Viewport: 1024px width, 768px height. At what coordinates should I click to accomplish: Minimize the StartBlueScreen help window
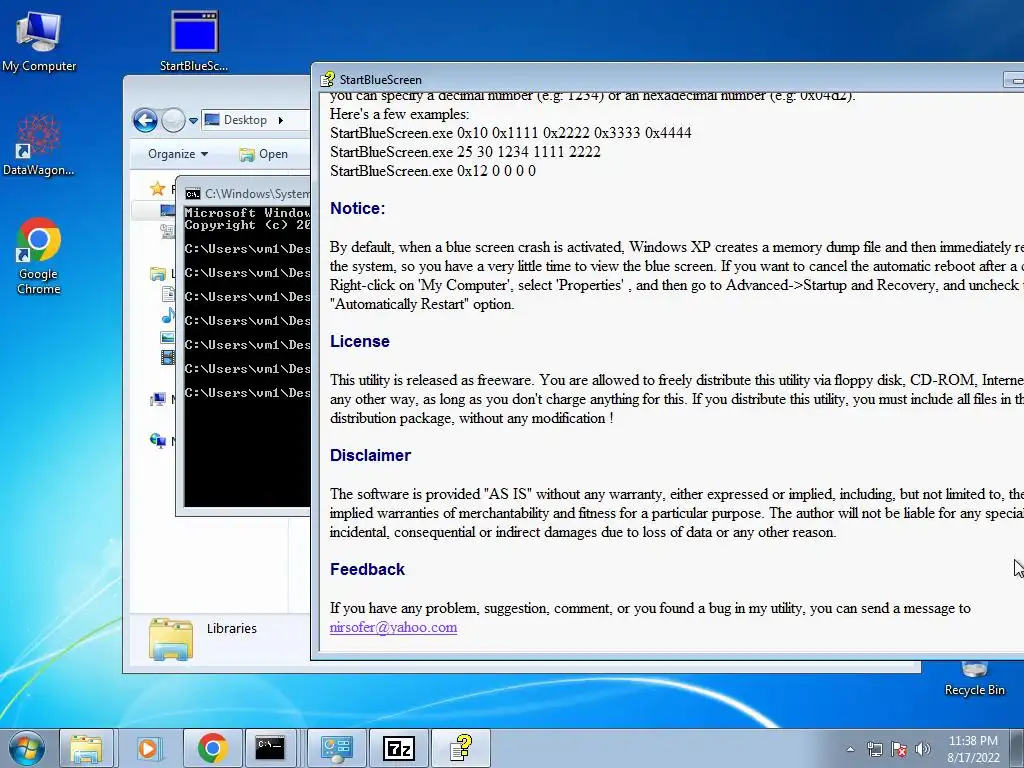tap(1014, 80)
